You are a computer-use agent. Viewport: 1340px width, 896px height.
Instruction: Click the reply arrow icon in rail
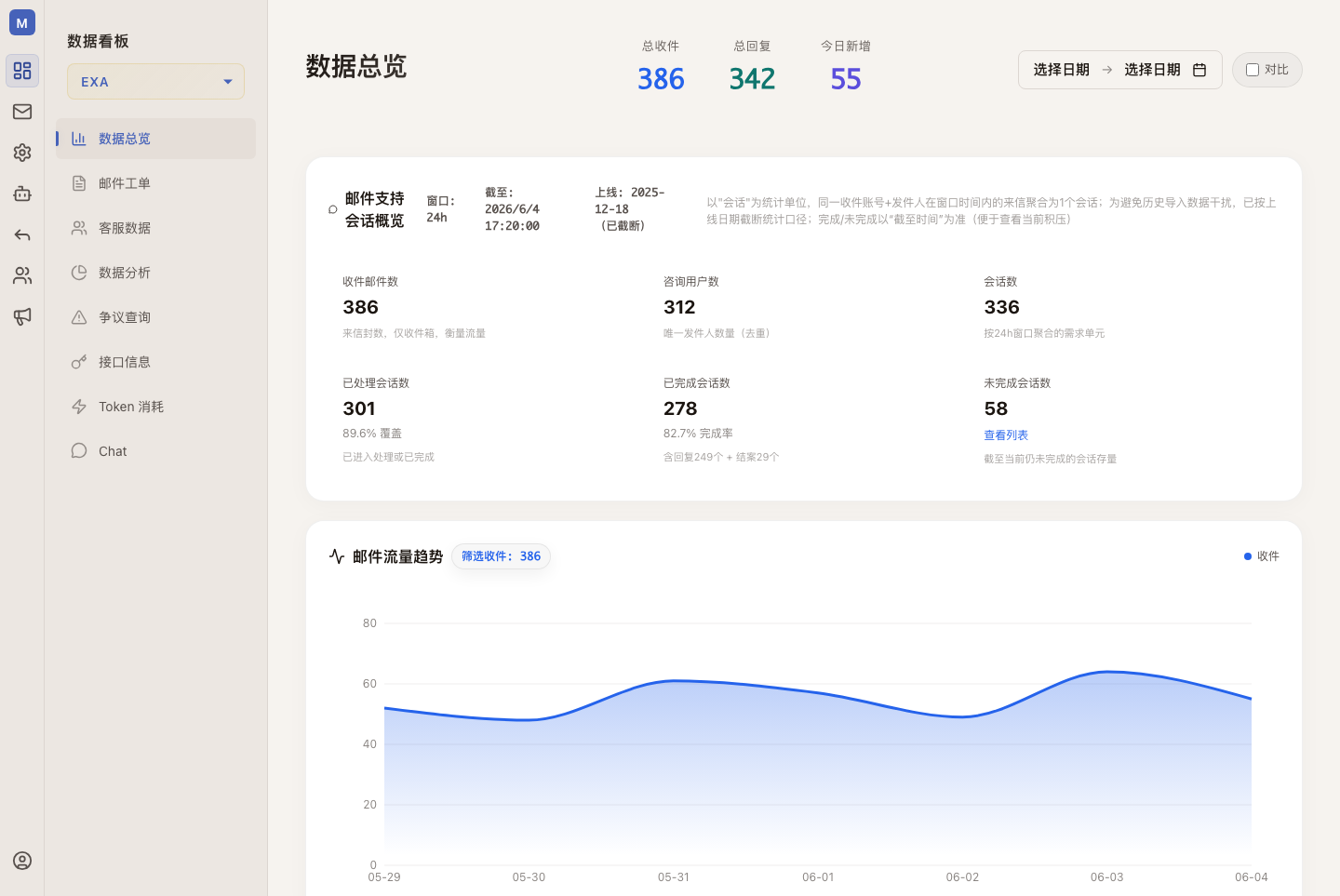tap(22, 234)
